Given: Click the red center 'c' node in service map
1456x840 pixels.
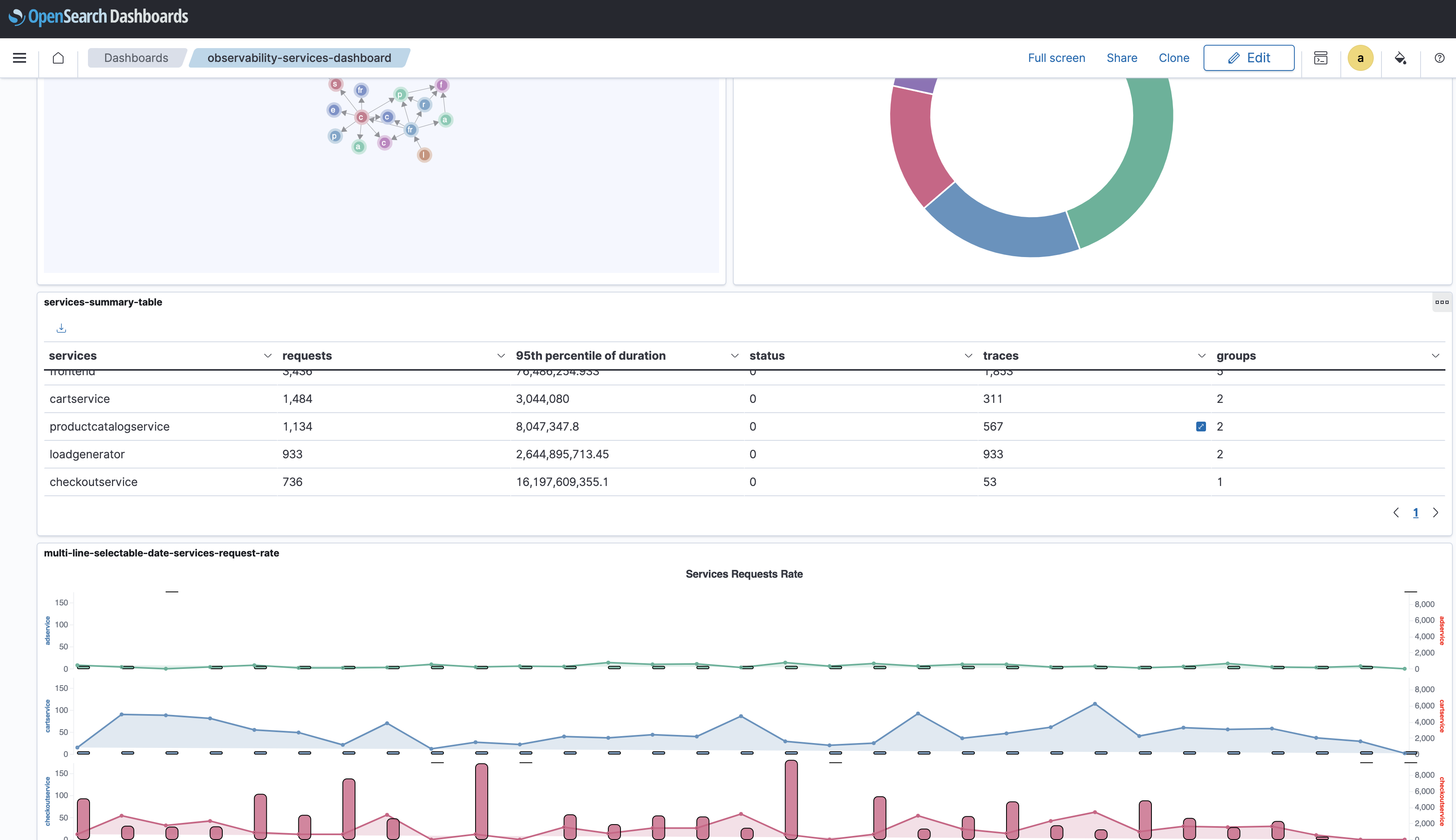Looking at the screenshot, I should 362,117.
